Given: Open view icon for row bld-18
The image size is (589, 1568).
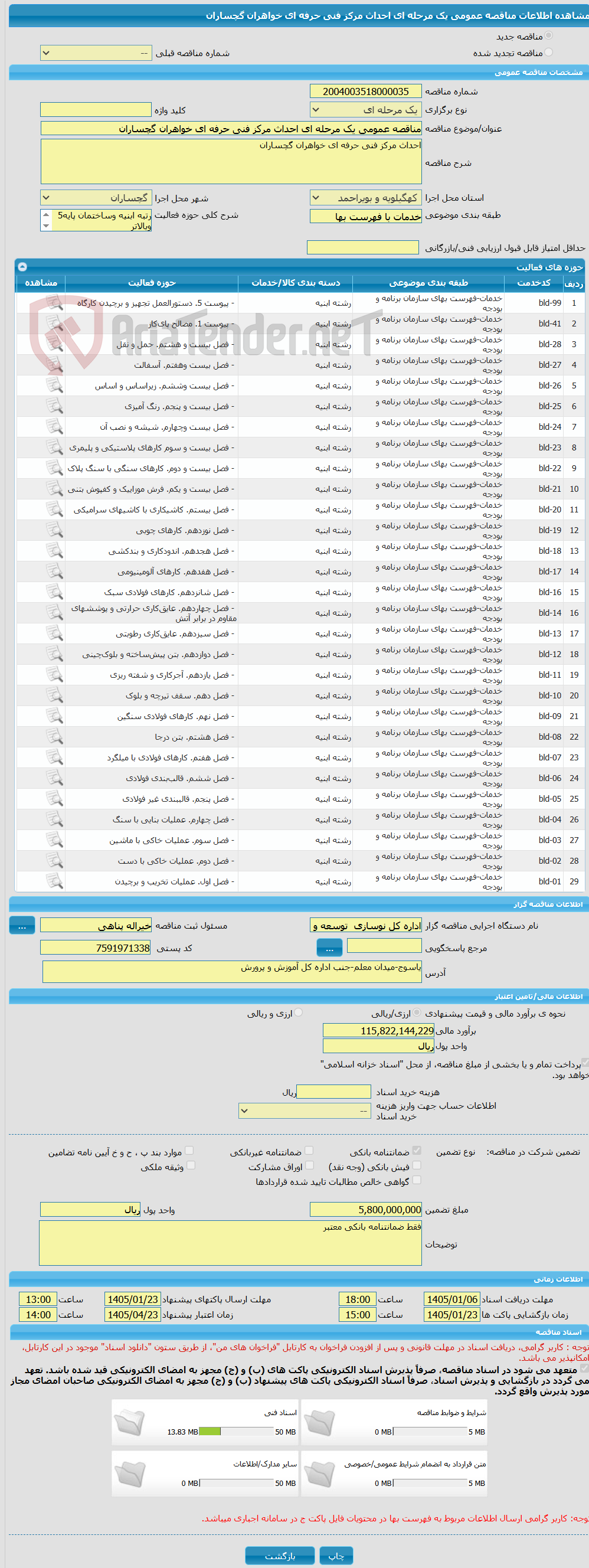Looking at the screenshot, I should (55, 551).
